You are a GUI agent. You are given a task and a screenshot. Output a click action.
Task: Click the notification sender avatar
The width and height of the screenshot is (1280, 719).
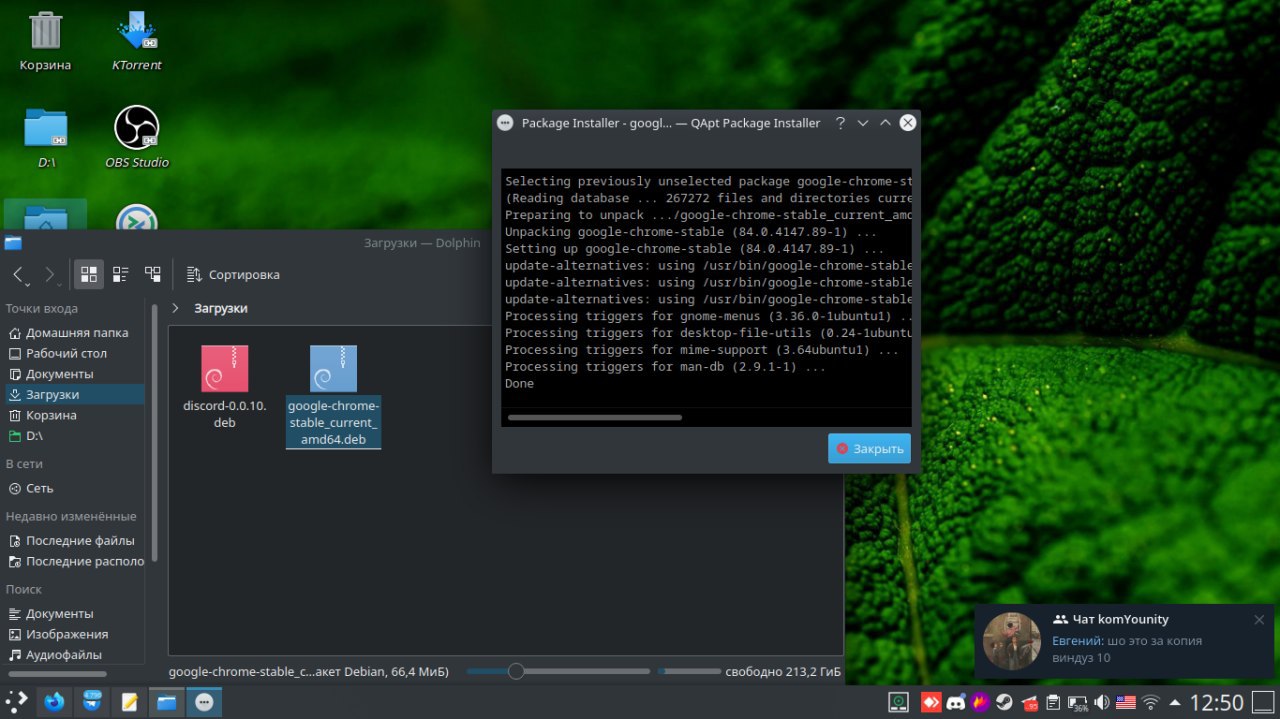tap(1012, 641)
